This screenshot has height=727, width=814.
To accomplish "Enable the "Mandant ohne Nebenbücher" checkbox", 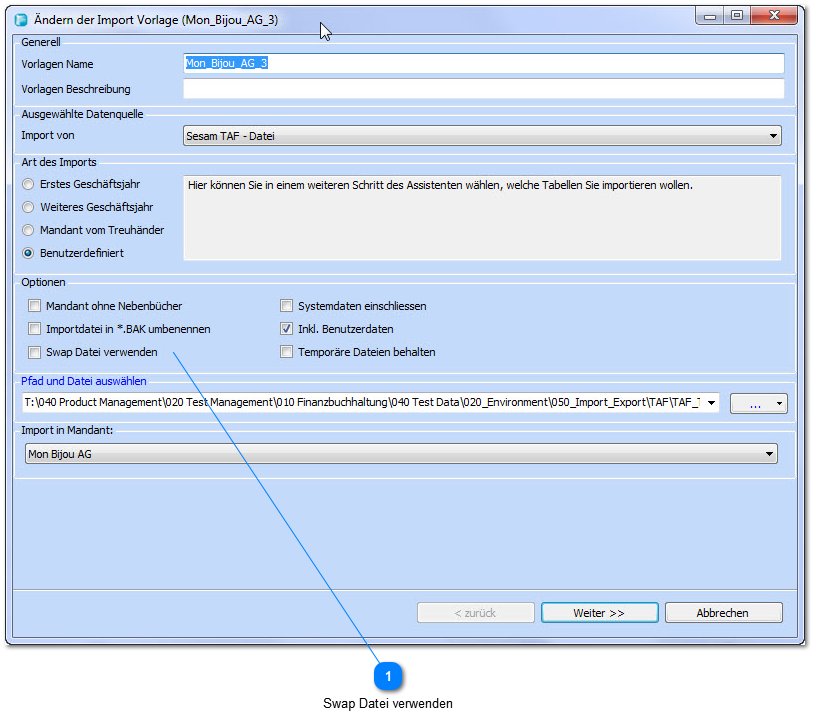I will [x=34, y=306].
